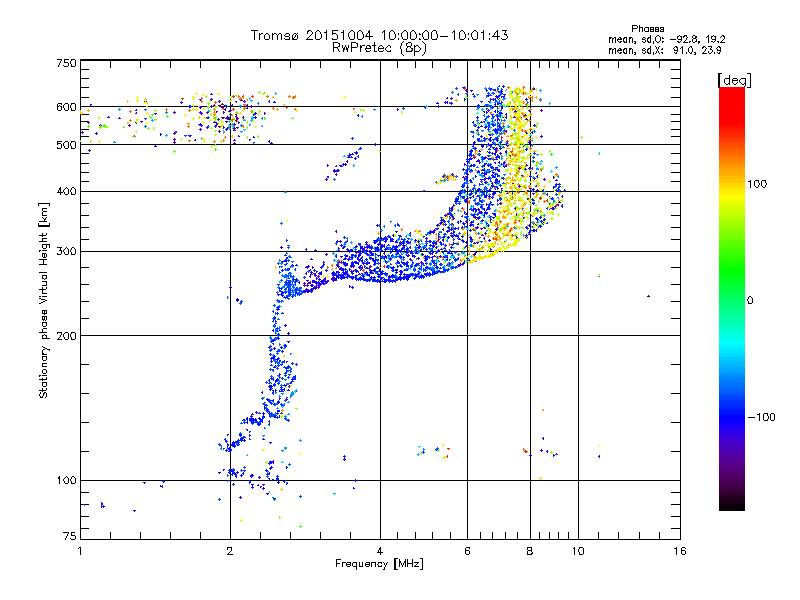
Task: Click the rainbow phase colorbar
Action: (732, 299)
